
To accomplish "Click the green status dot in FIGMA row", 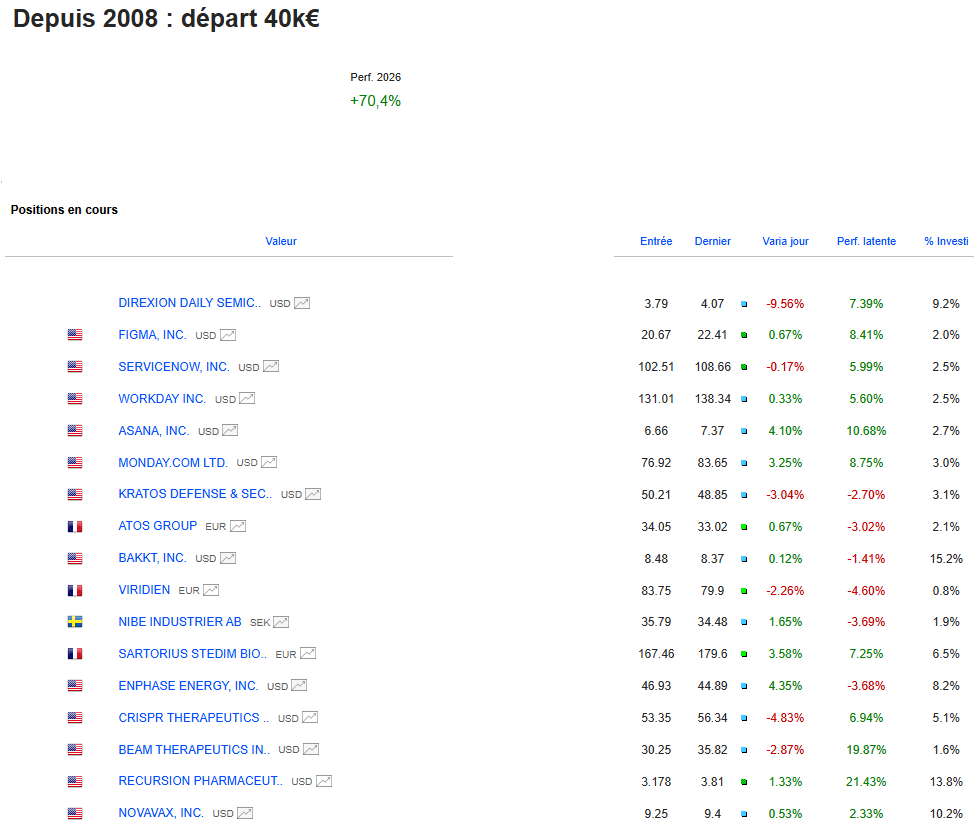I will [744, 336].
